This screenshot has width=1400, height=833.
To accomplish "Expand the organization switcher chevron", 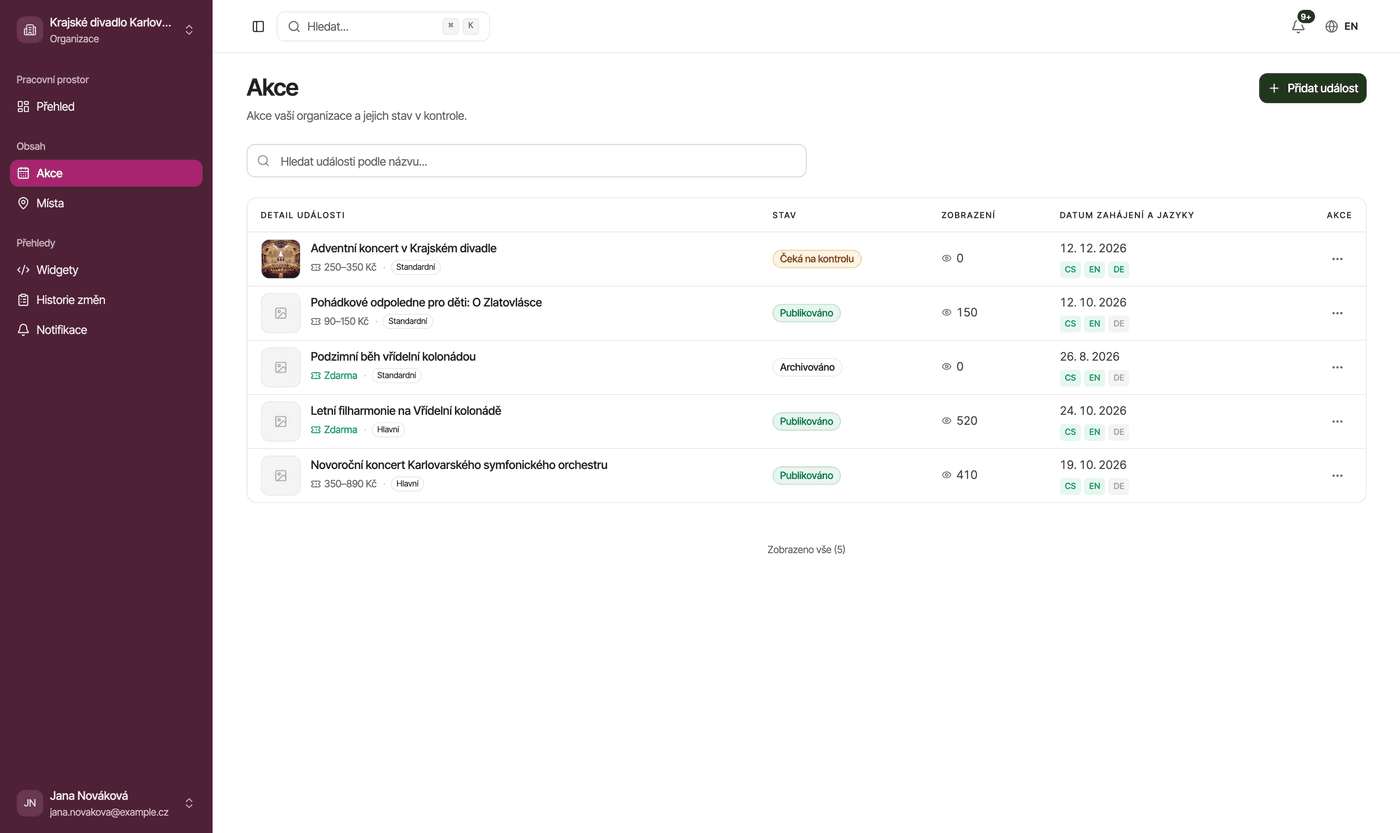I will click(x=189, y=30).
